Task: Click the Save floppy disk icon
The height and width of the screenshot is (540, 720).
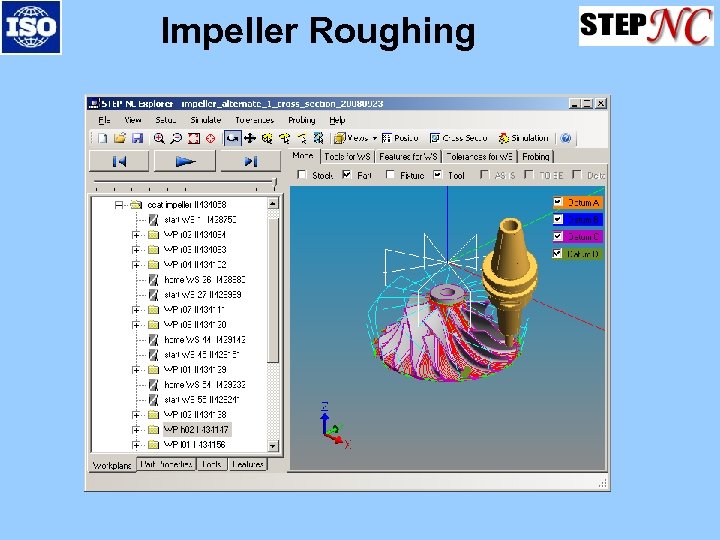Action: 137,138
